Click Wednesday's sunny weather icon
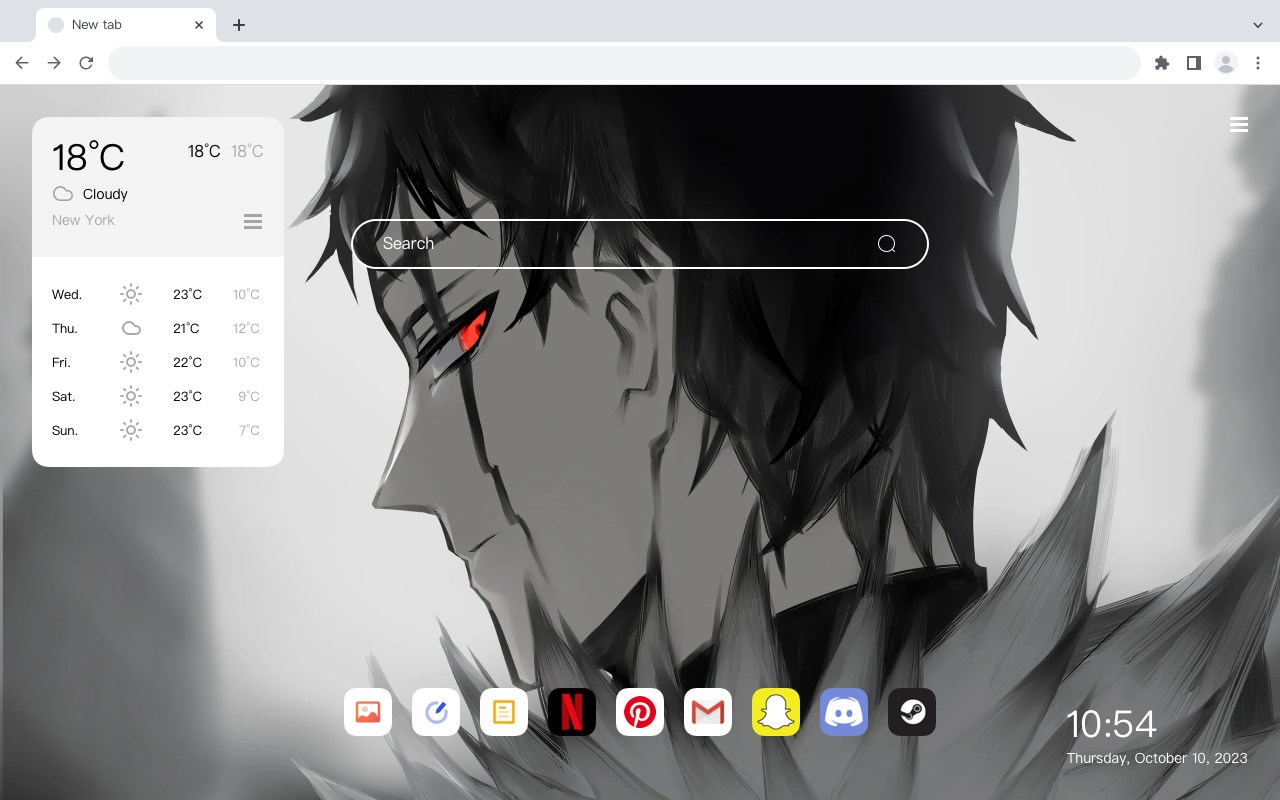Screen dimensions: 1280x800 click(x=131, y=294)
